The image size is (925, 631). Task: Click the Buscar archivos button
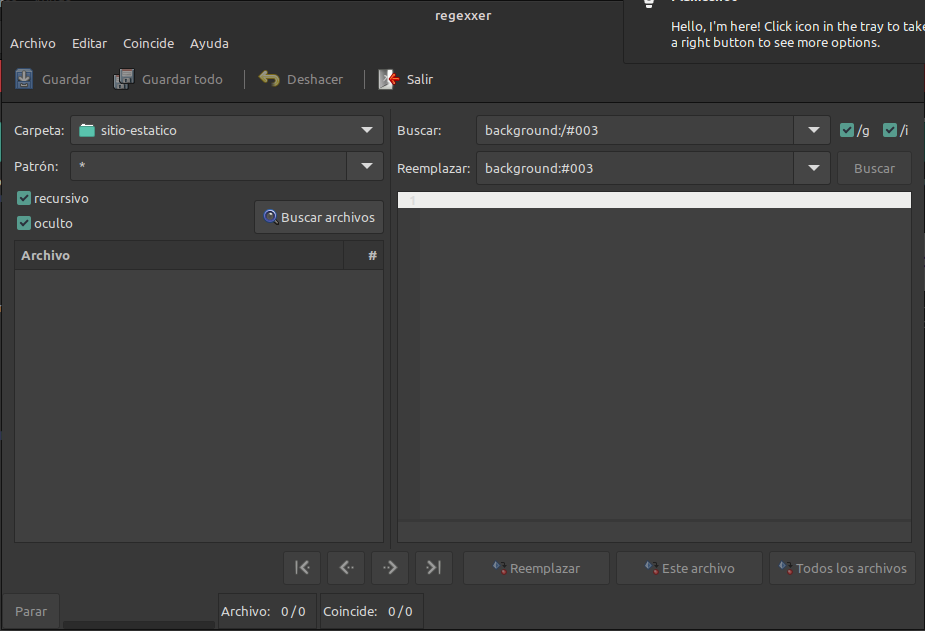(x=319, y=217)
